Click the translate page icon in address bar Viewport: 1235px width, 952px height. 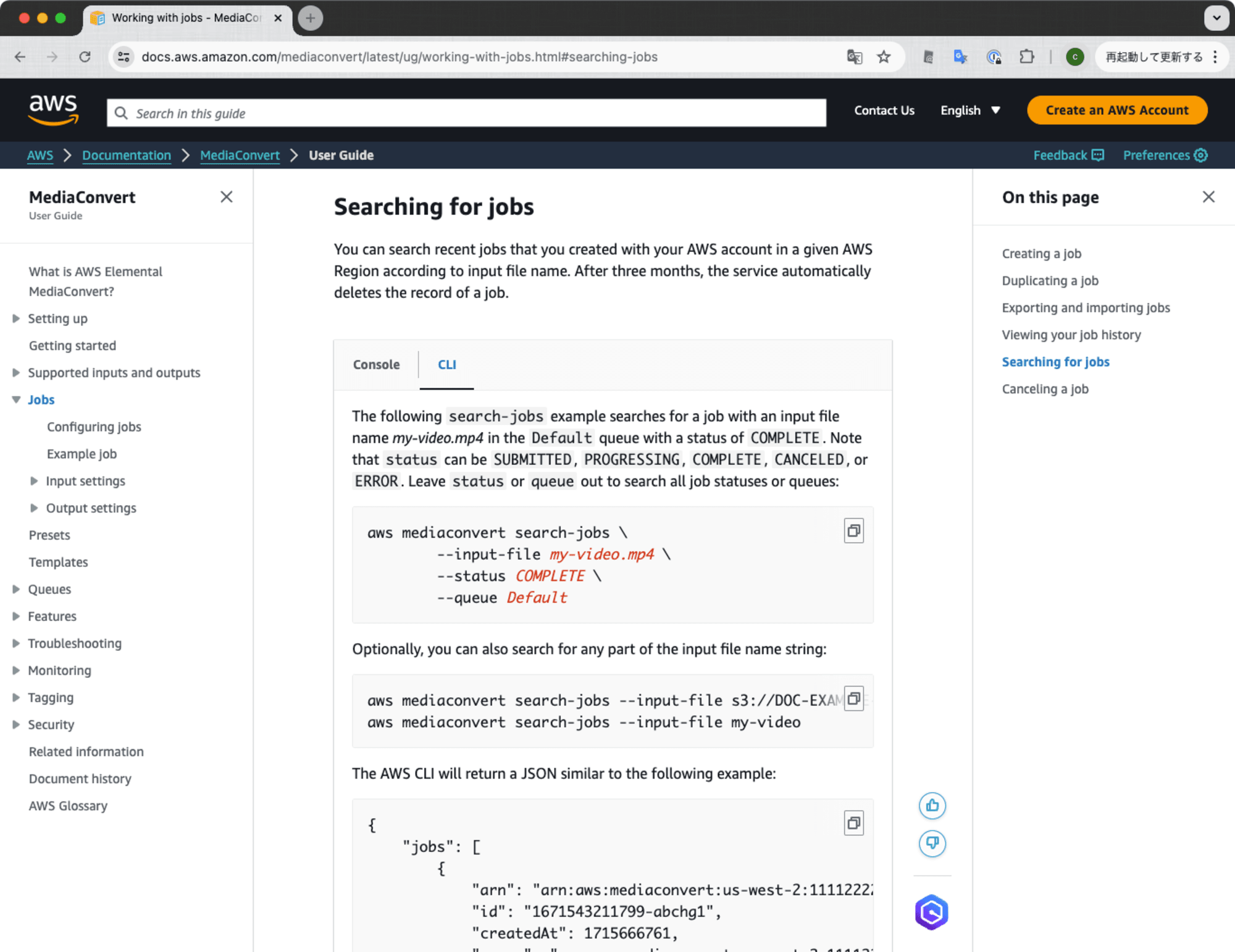(x=855, y=57)
